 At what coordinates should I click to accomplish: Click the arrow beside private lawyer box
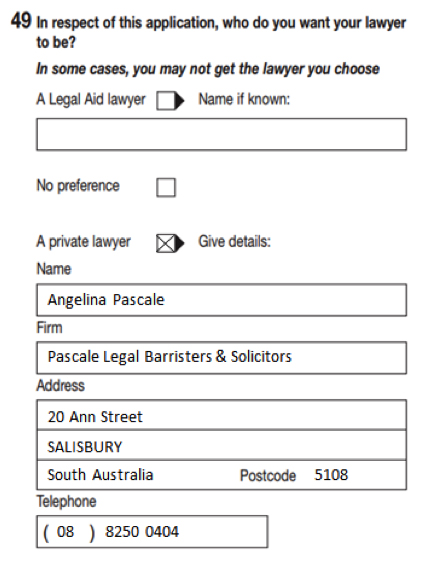point(180,243)
